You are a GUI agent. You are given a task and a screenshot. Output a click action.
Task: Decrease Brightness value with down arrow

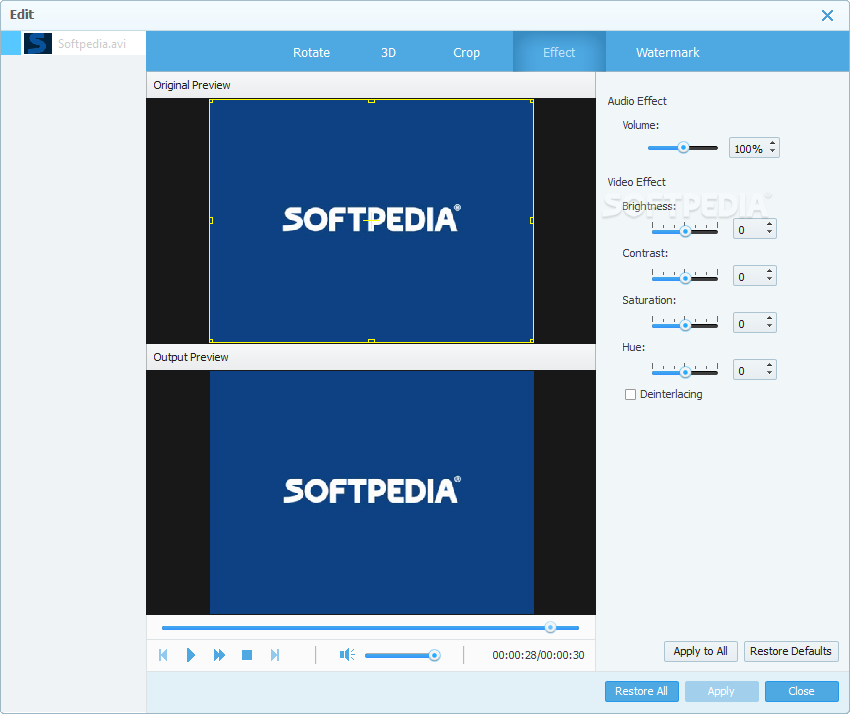(x=769, y=233)
